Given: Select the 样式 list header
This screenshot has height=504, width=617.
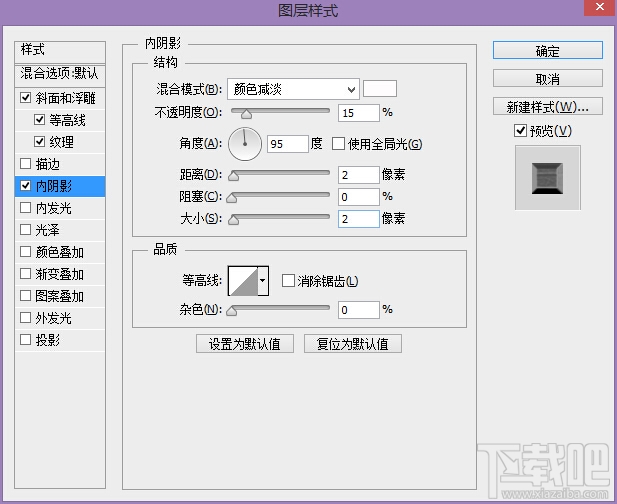Looking at the screenshot, I should tap(60, 51).
